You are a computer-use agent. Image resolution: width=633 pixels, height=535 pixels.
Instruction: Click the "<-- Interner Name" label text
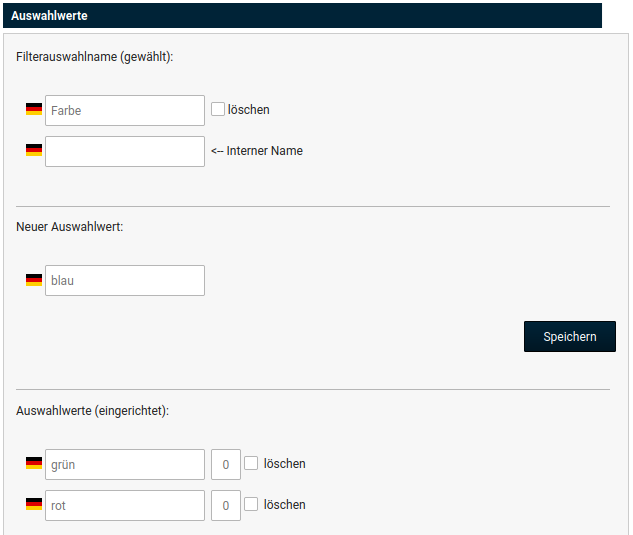tap(257, 151)
